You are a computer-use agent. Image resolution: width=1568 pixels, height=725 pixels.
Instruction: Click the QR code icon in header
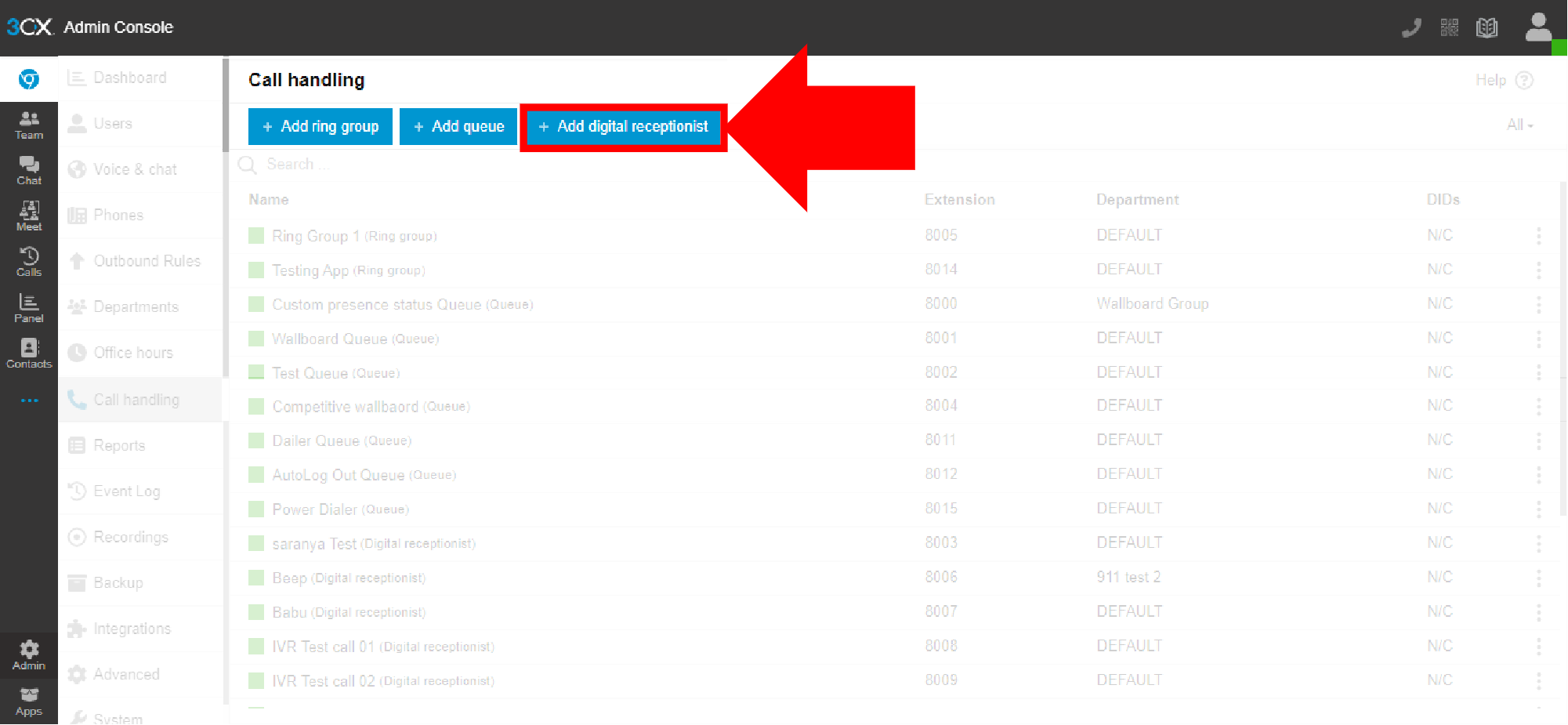pyautogui.click(x=1449, y=28)
